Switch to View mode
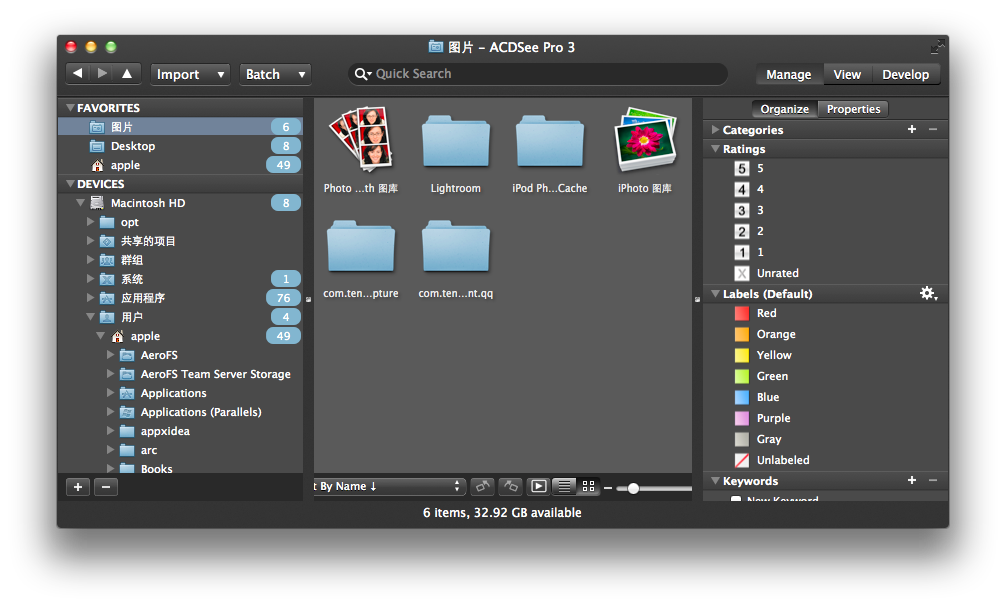 pos(847,74)
